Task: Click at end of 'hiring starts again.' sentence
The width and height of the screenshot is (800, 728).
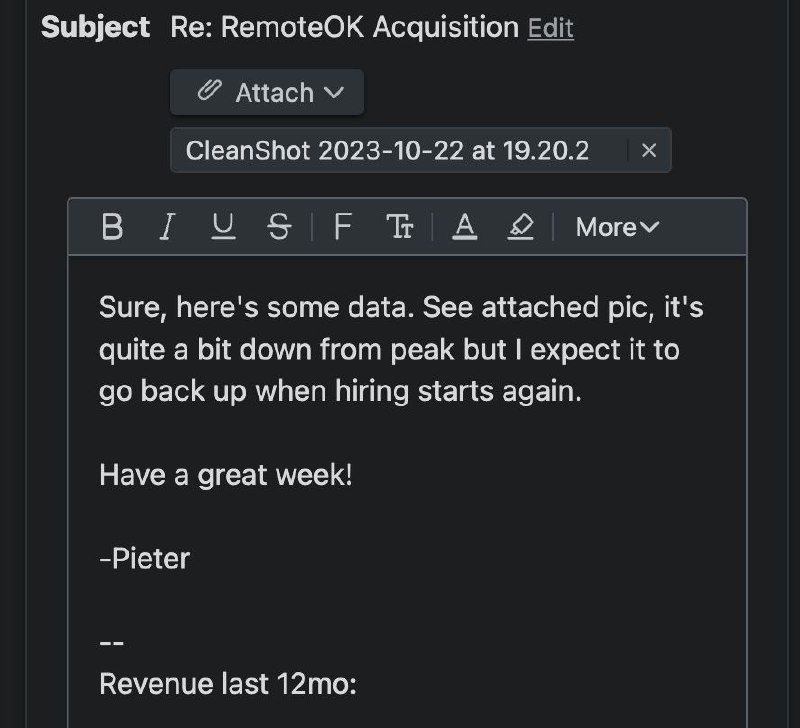Action: click(x=582, y=392)
